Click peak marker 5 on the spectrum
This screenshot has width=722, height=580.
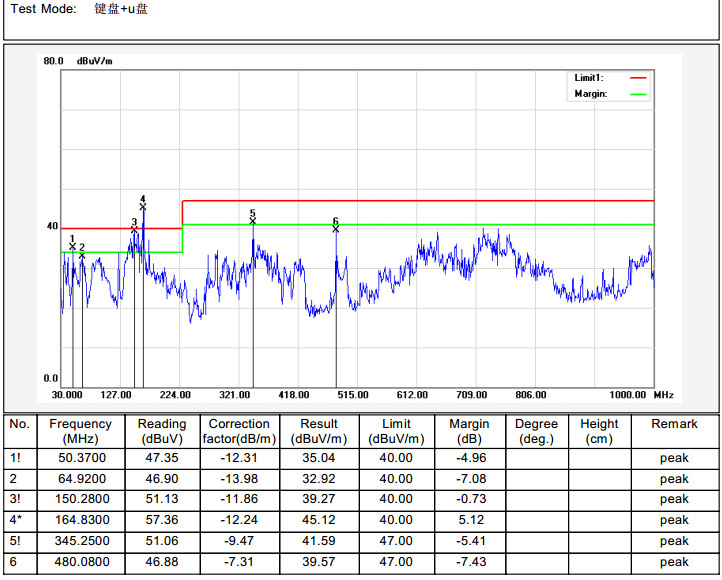click(x=253, y=221)
